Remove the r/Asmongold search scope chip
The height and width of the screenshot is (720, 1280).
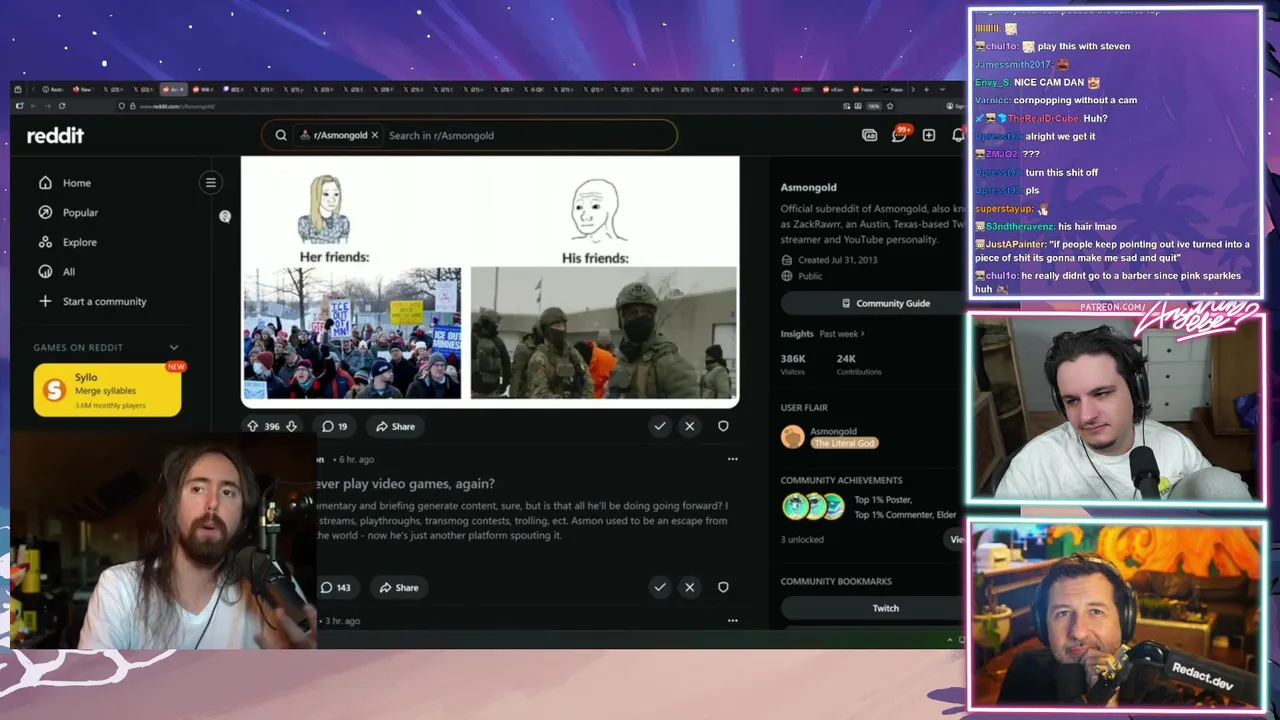pyautogui.click(x=375, y=135)
